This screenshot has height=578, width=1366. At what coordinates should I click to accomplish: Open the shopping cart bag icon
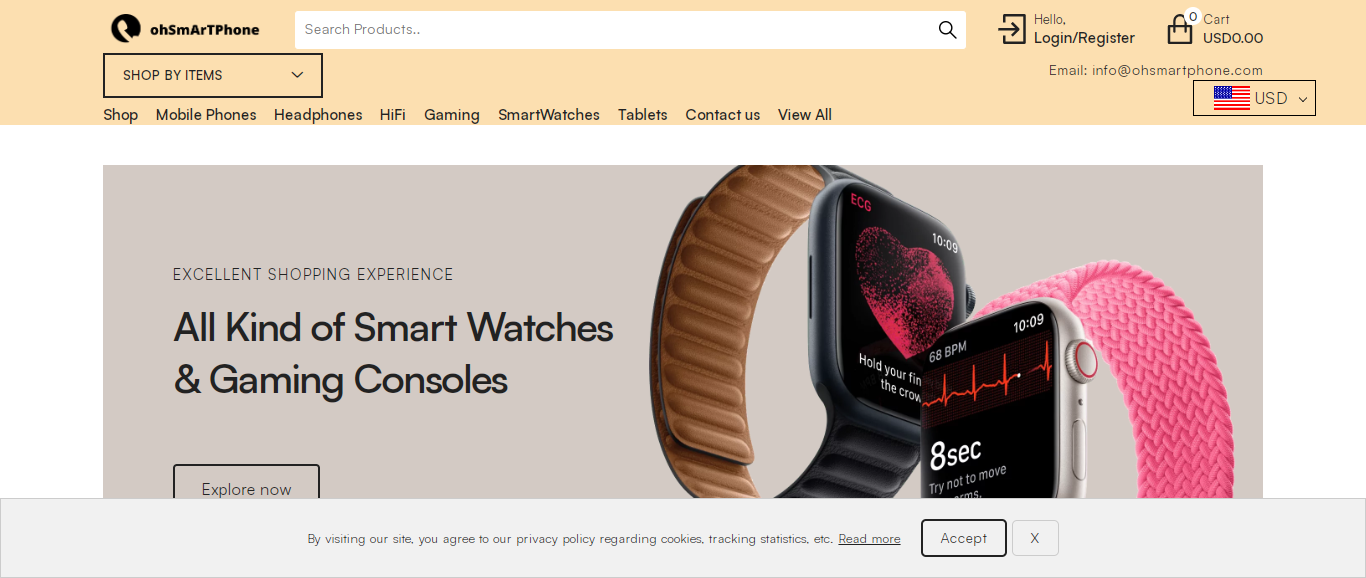(x=1180, y=30)
